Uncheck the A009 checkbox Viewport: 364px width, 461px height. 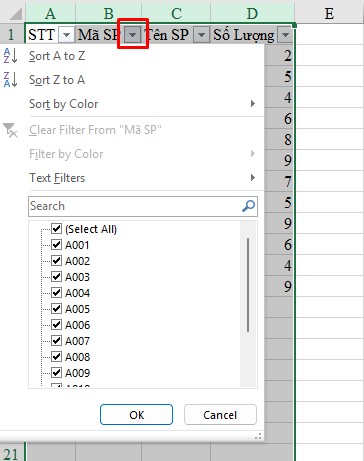56,373
